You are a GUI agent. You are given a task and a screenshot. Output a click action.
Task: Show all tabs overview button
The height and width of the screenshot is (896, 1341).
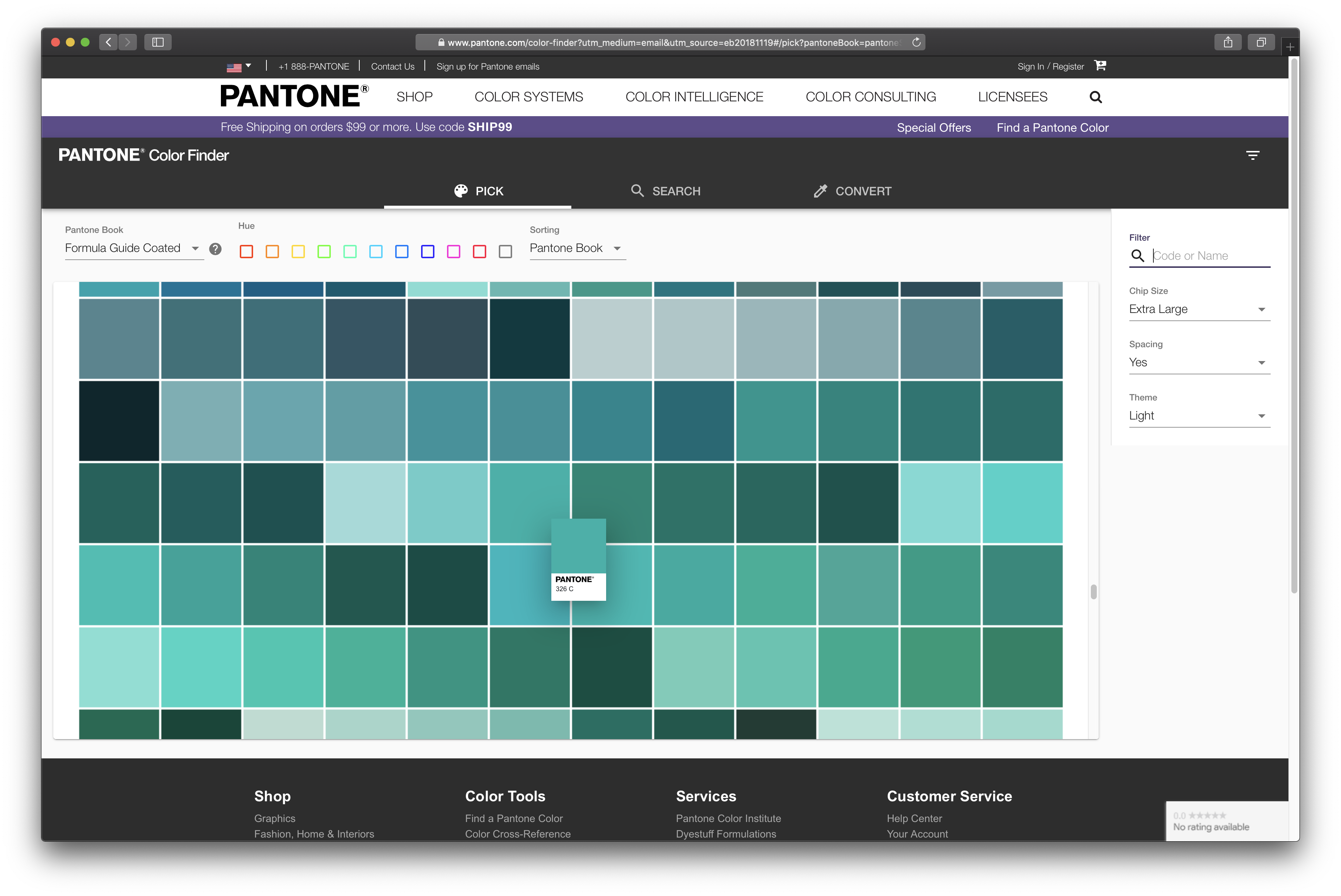1261,42
